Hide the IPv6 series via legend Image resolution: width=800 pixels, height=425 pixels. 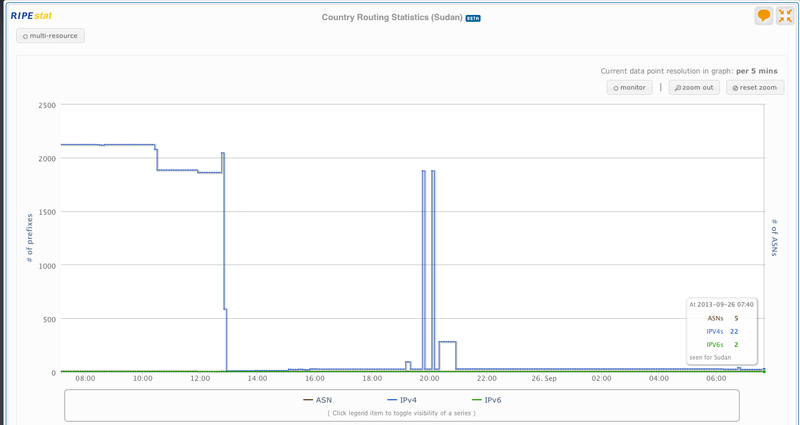(x=485, y=400)
